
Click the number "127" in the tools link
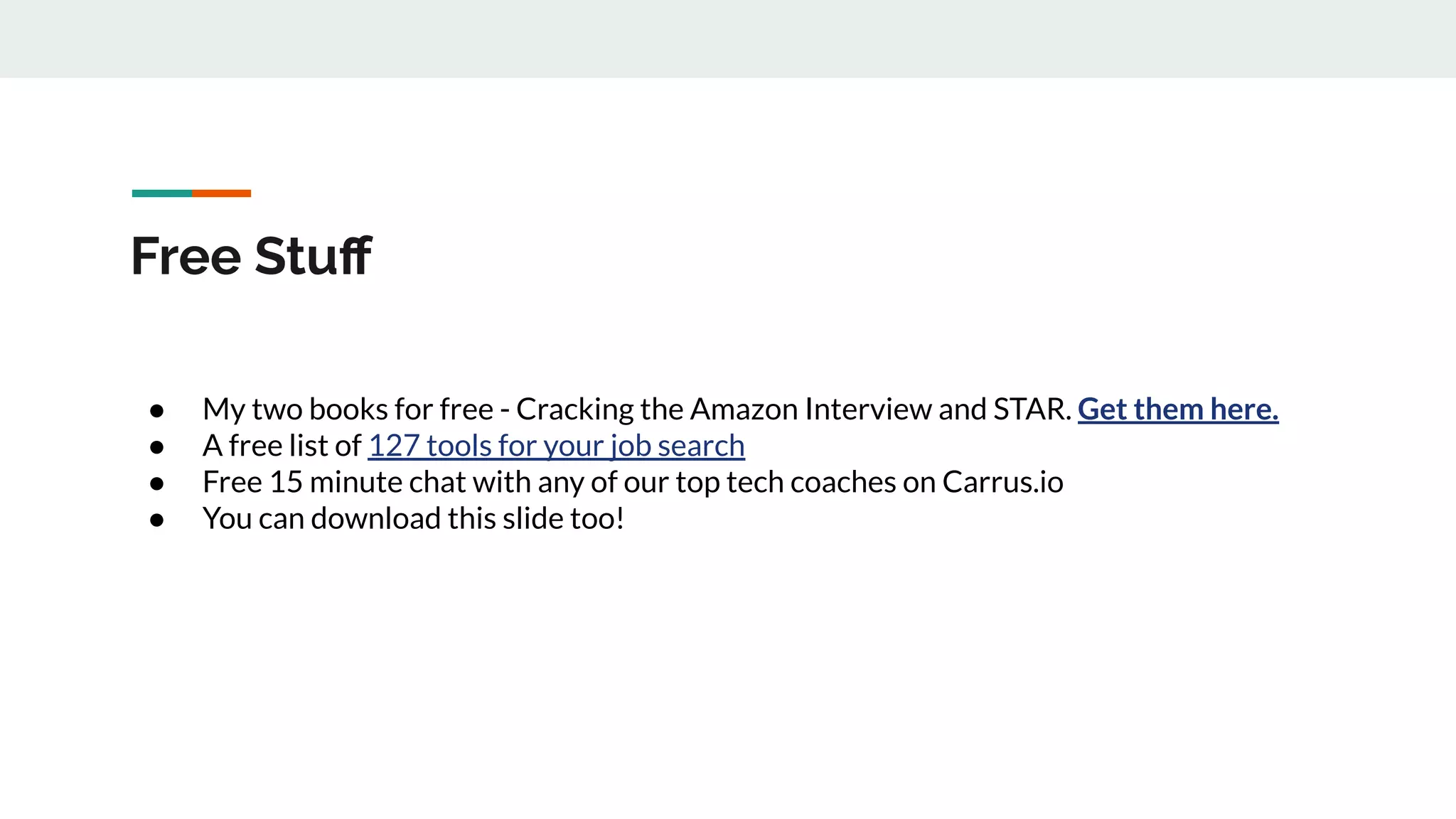[394, 446]
